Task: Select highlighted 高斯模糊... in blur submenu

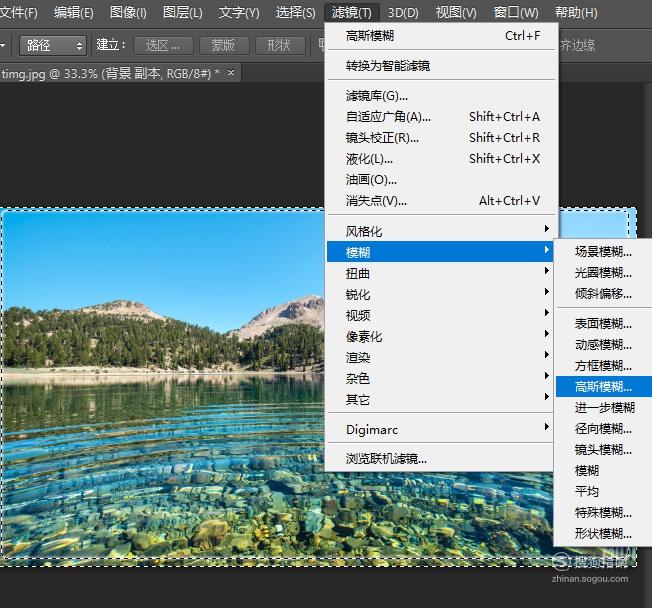Action: coord(604,387)
